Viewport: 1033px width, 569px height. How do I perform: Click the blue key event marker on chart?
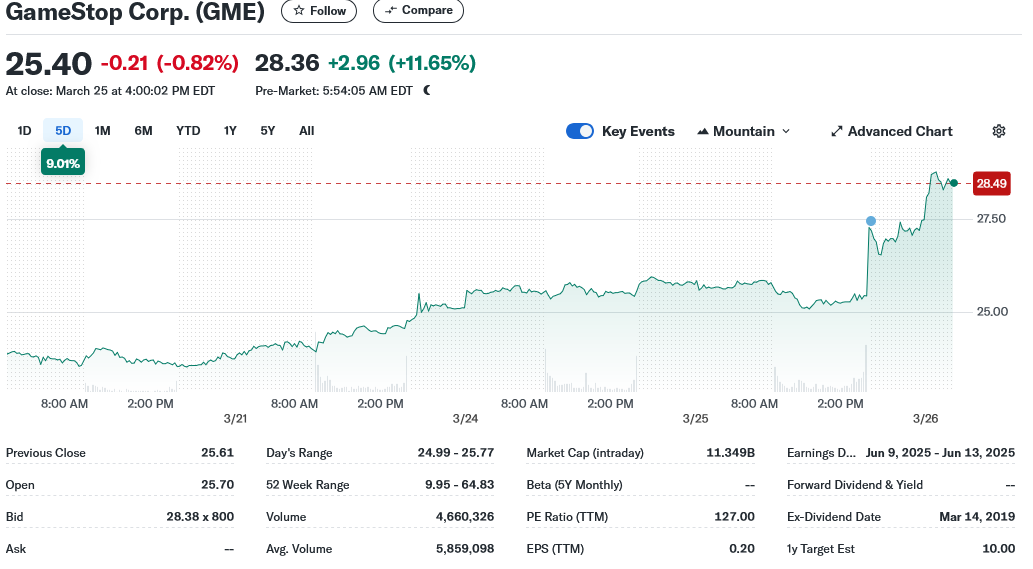click(871, 221)
